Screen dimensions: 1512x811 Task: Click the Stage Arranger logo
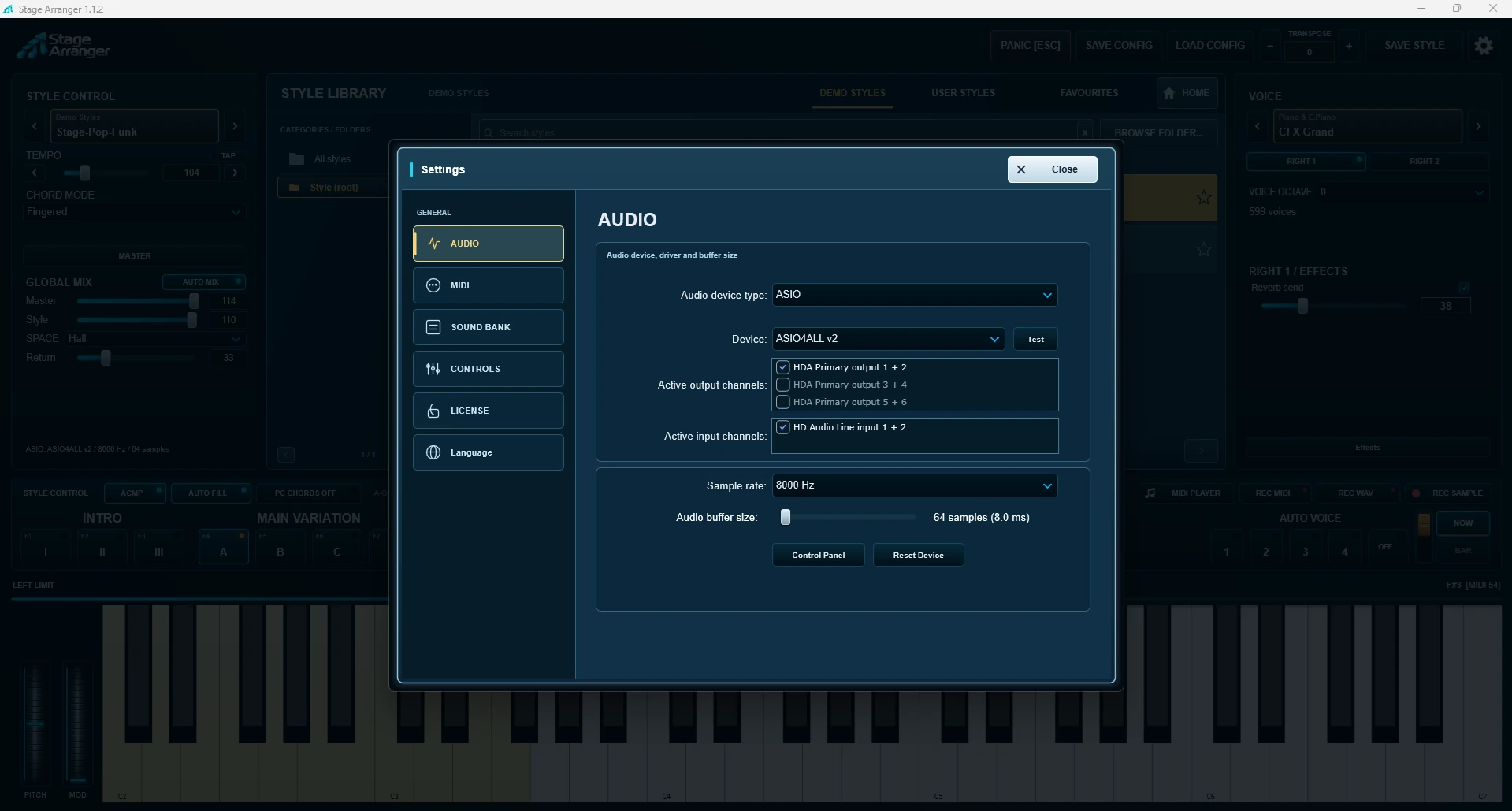pyautogui.click(x=64, y=46)
